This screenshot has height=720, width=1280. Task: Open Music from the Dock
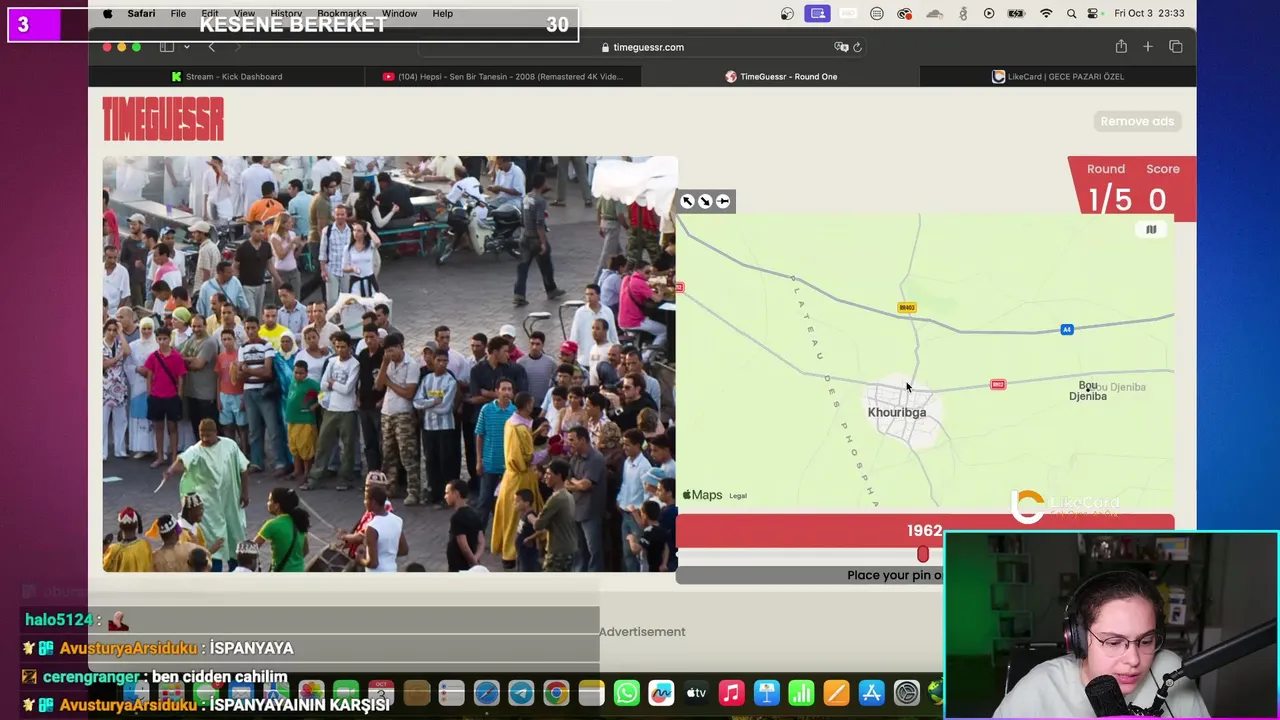731,692
